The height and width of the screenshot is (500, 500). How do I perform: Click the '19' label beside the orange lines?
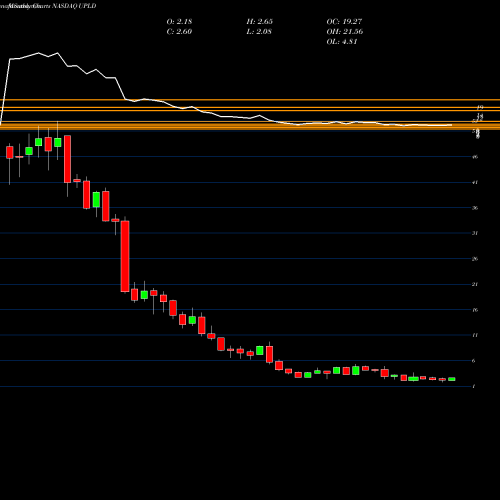pos(480,107)
